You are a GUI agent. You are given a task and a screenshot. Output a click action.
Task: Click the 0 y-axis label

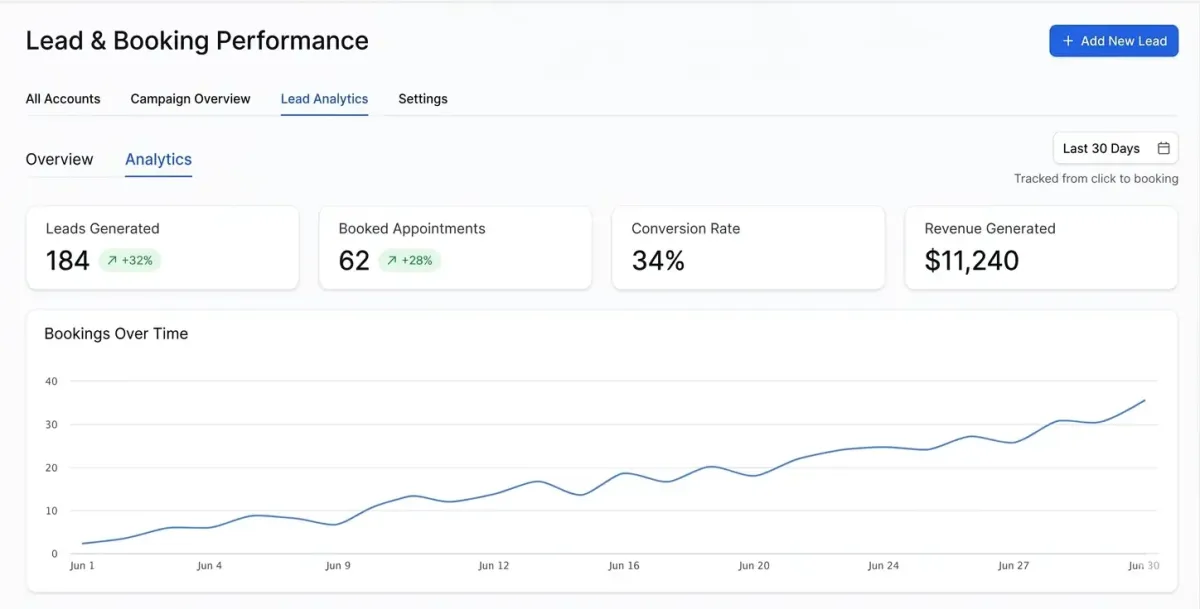pos(55,554)
